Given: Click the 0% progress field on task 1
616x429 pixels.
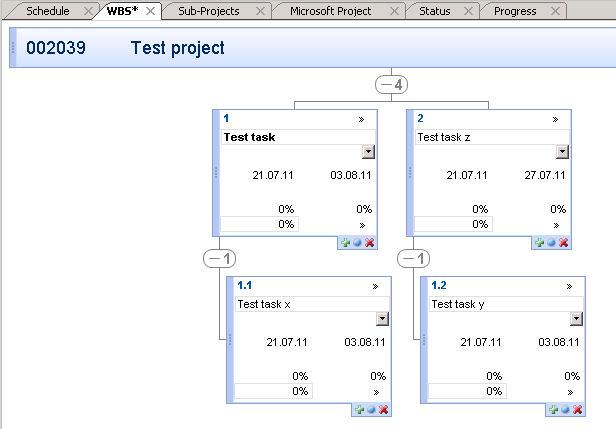Looking at the screenshot, I should [259, 224].
